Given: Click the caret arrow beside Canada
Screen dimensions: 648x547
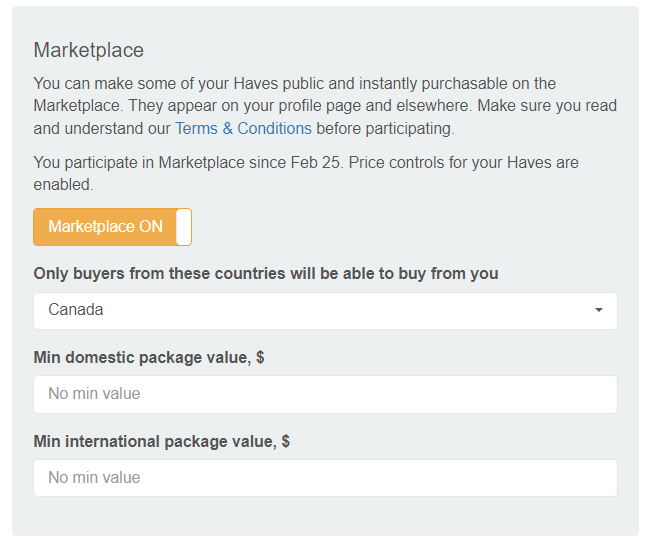Looking at the screenshot, I should click(598, 310).
